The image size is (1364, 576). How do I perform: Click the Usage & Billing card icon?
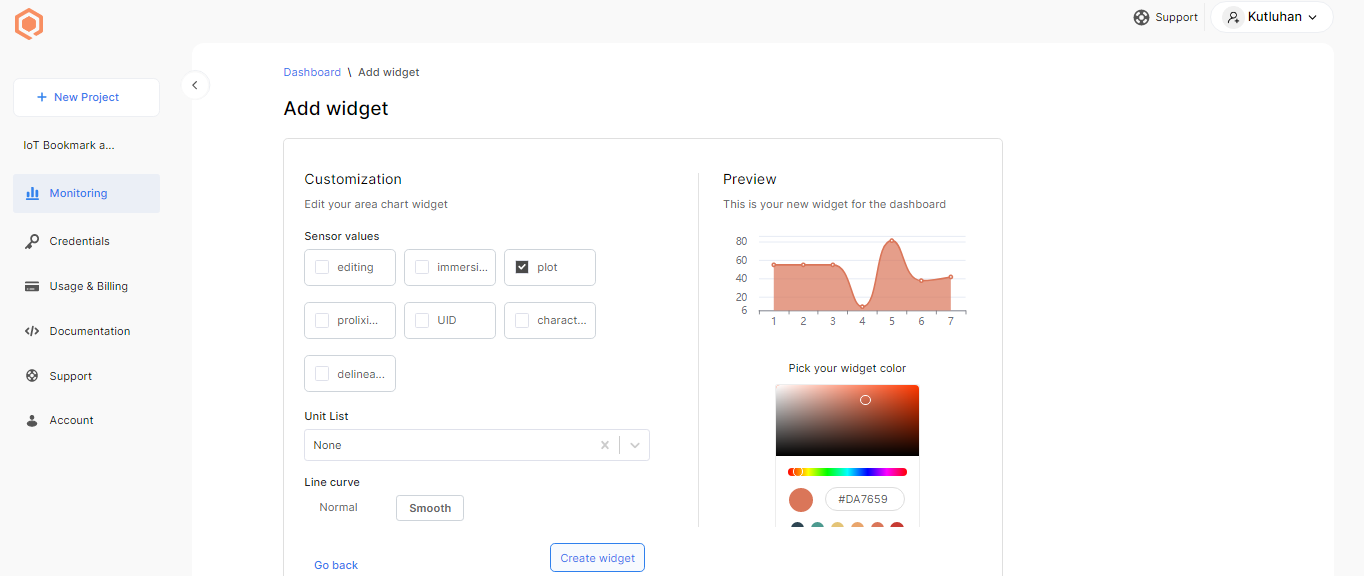tap(33, 286)
